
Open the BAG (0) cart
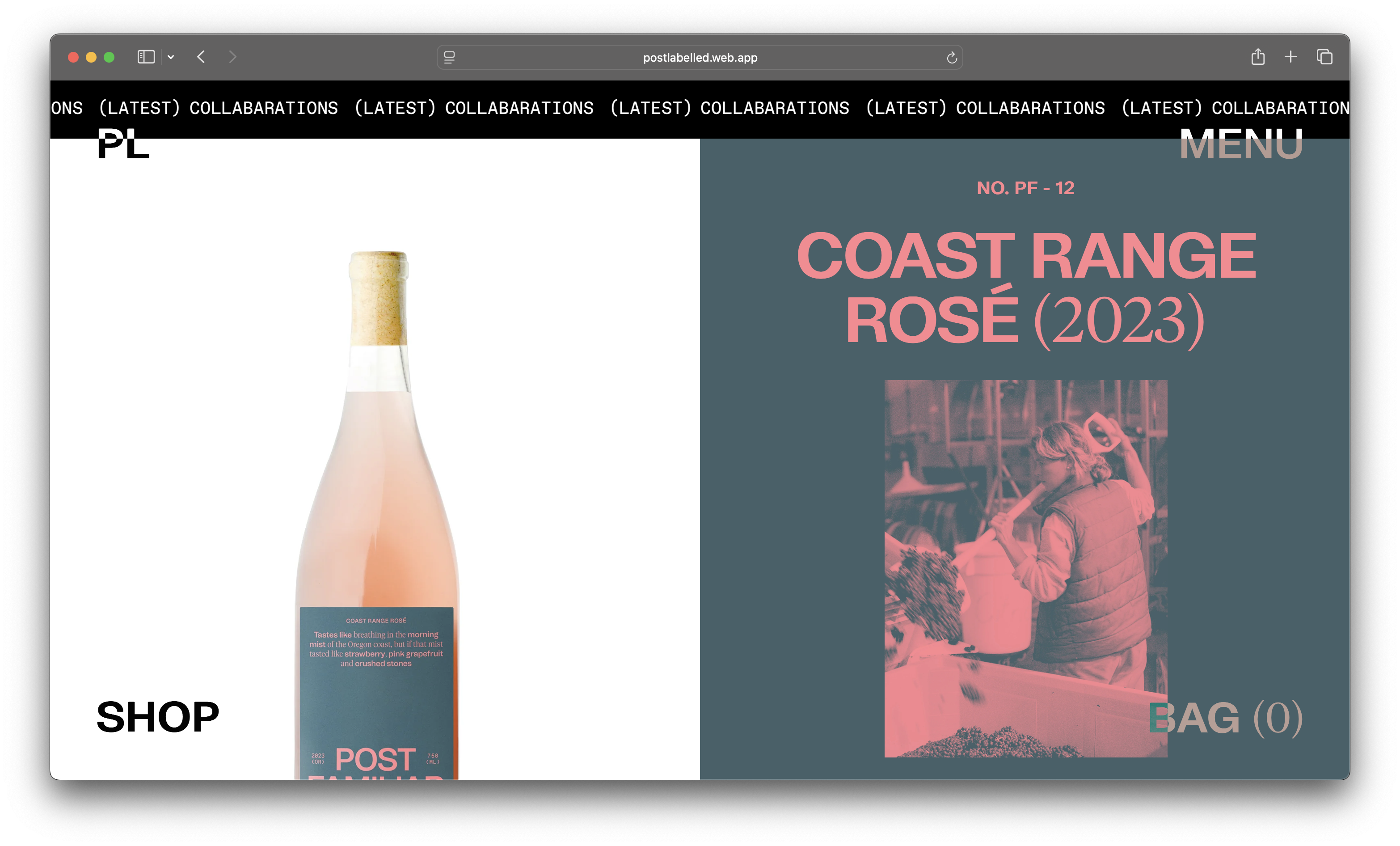coord(1226,718)
